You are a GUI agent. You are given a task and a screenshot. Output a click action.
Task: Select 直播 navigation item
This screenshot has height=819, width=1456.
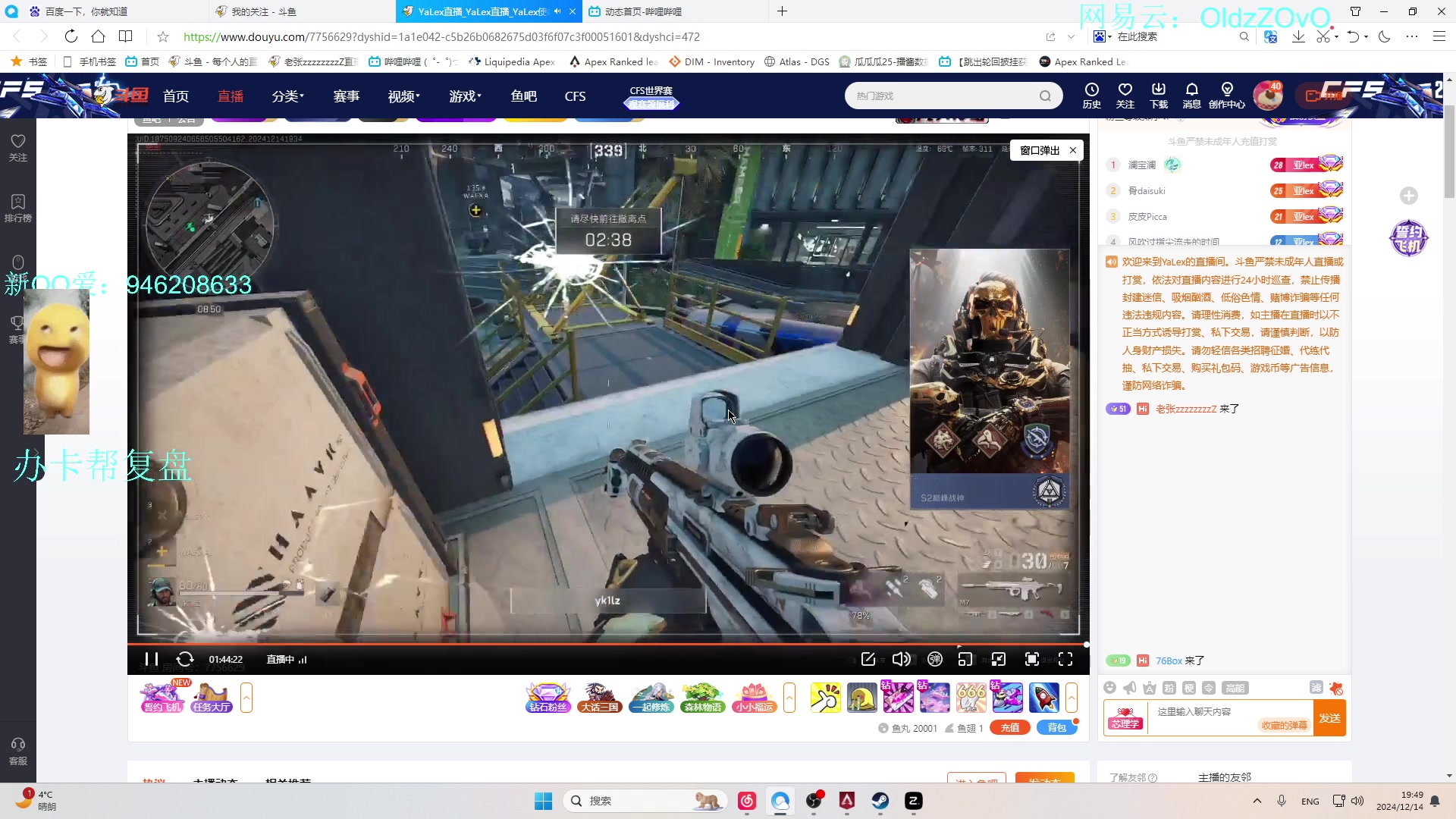coord(231,96)
